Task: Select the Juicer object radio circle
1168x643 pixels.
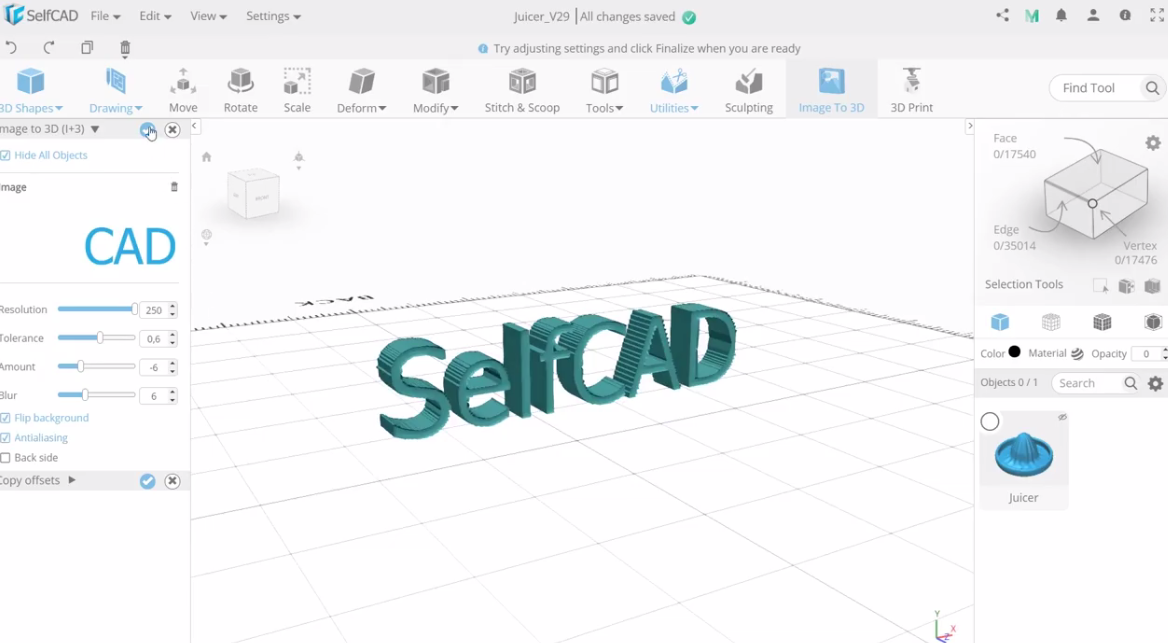Action: point(990,422)
